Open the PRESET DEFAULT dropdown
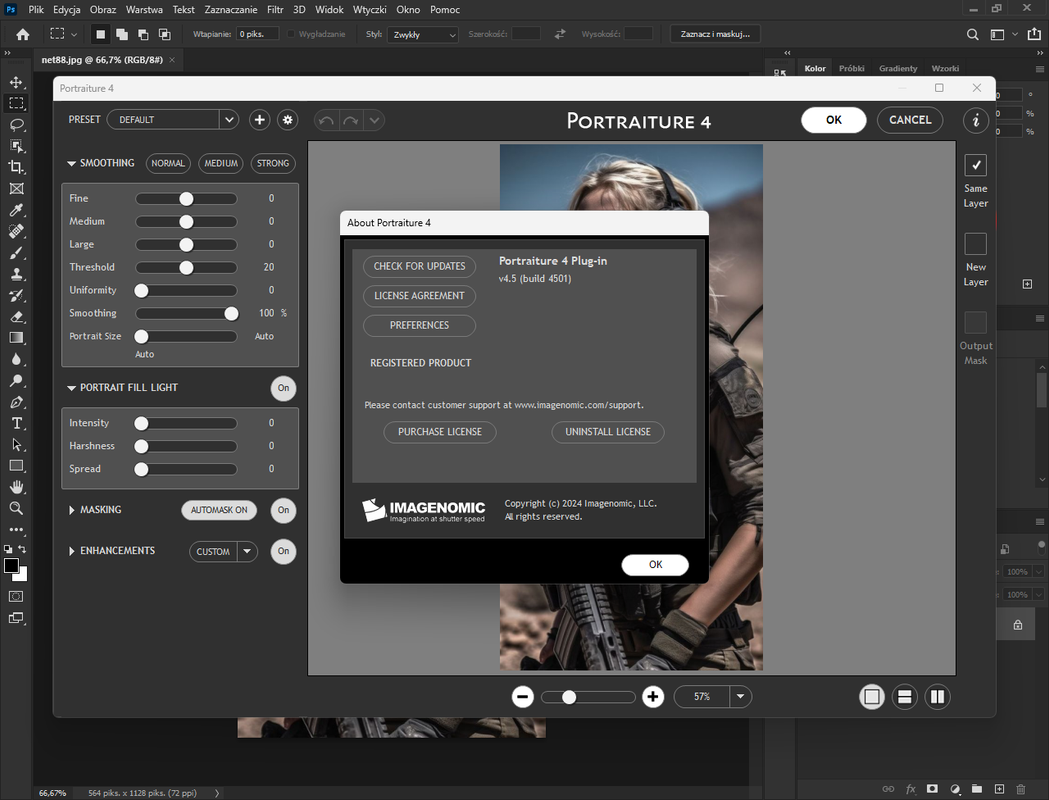This screenshot has width=1049, height=800. click(x=173, y=120)
